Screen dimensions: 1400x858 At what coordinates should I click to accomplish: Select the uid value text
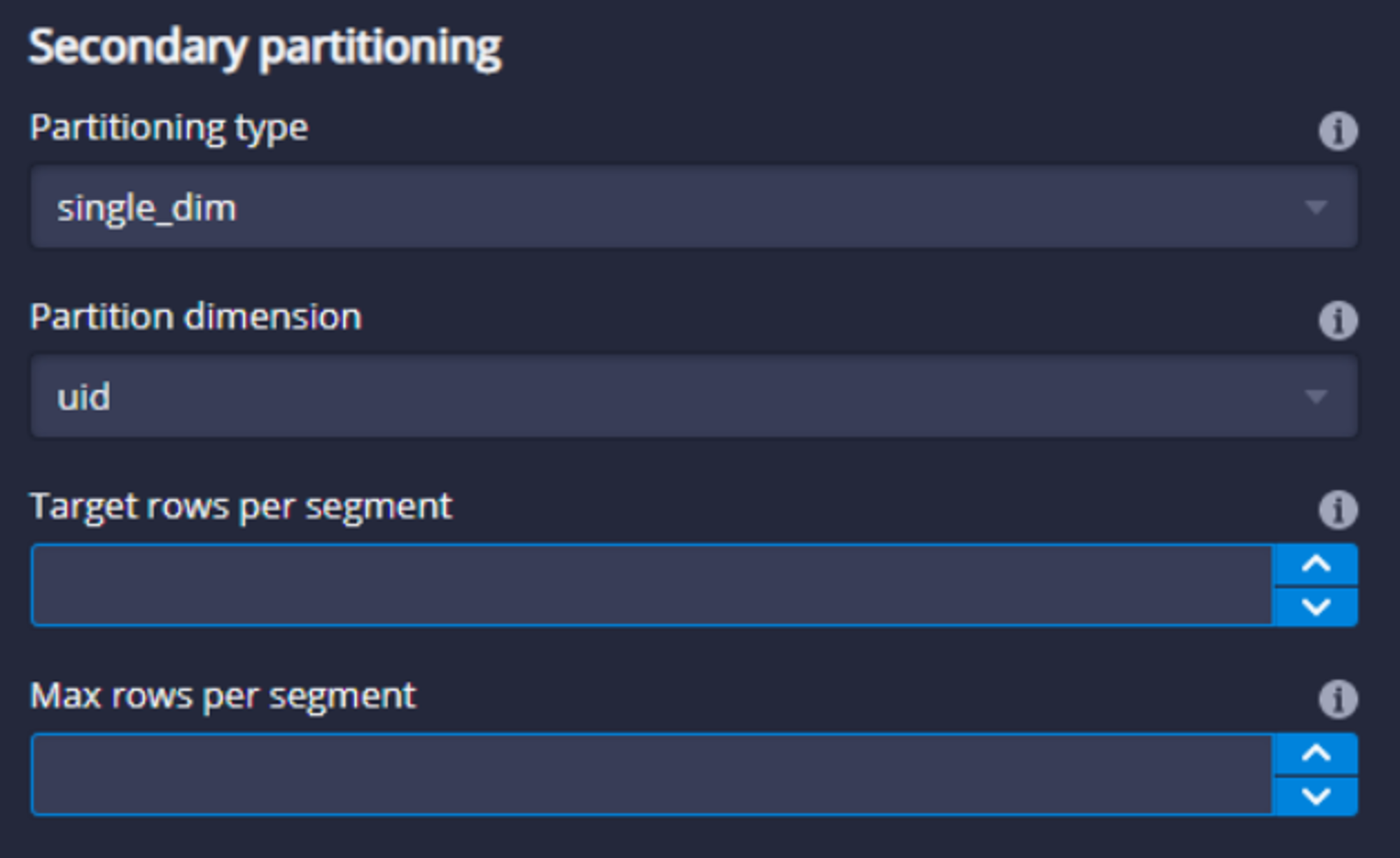click(84, 397)
